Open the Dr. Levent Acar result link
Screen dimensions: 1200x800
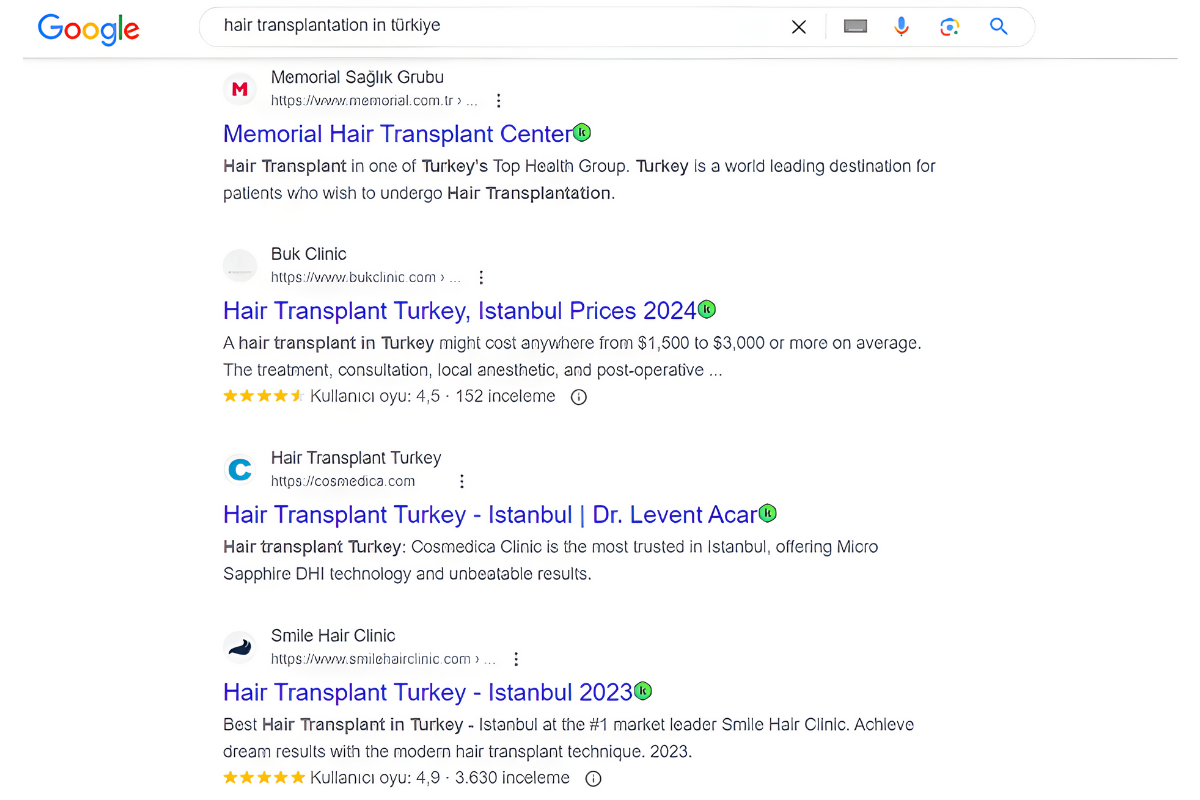[489, 515]
